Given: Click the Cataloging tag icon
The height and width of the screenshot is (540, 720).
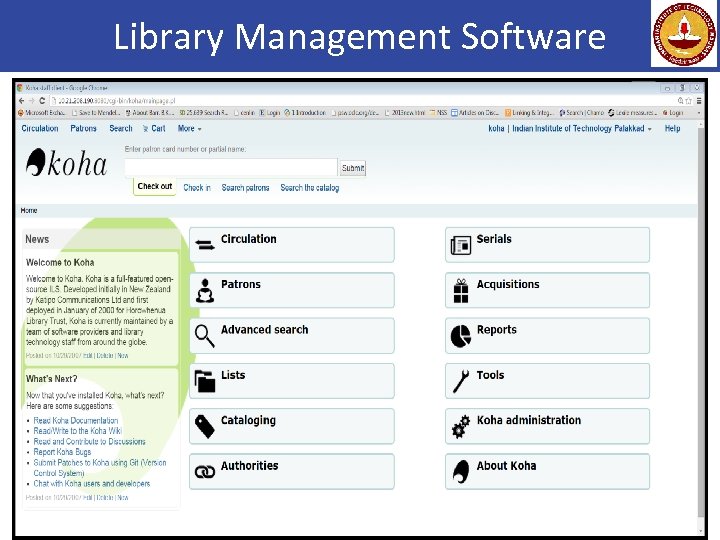Looking at the screenshot, I should [205, 426].
